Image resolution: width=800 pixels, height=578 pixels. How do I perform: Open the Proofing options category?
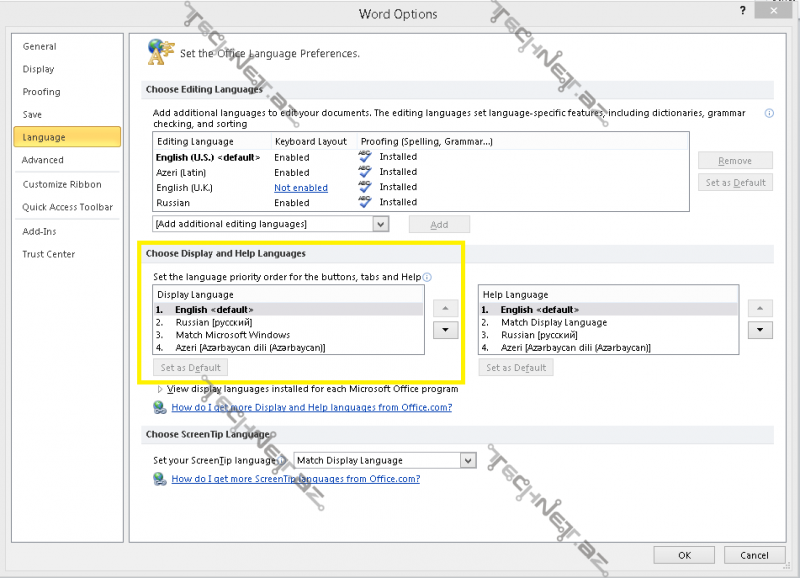pos(42,92)
